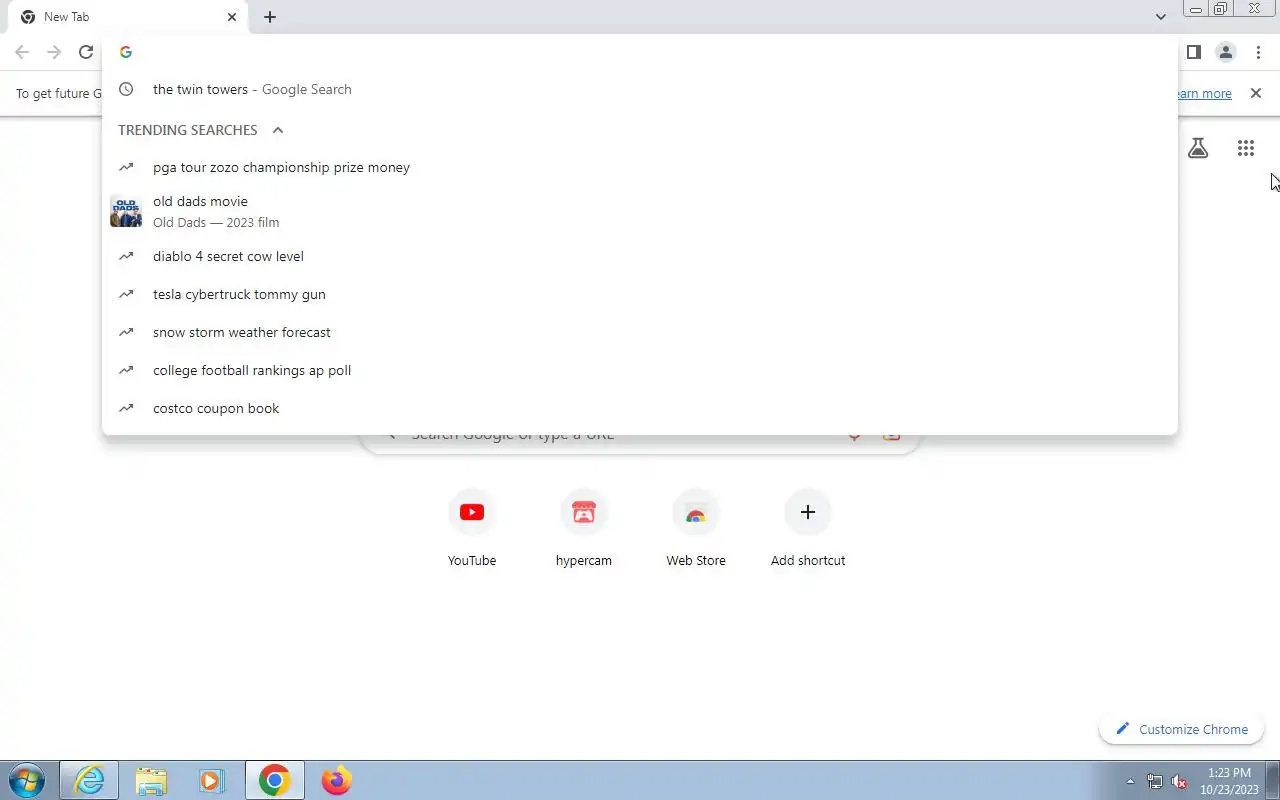Open a new tab with the plus button
Image resolution: width=1280 pixels, height=800 pixels.
[270, 17]
